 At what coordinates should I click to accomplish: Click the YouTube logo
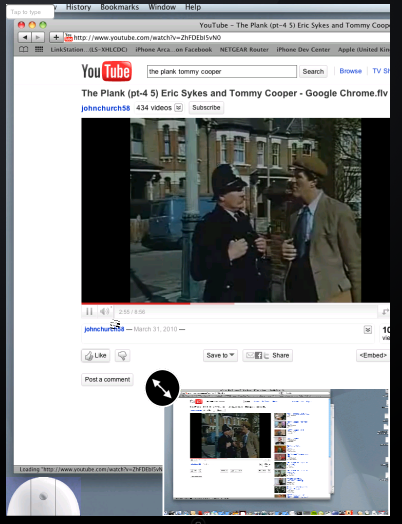tap(107, 71)
